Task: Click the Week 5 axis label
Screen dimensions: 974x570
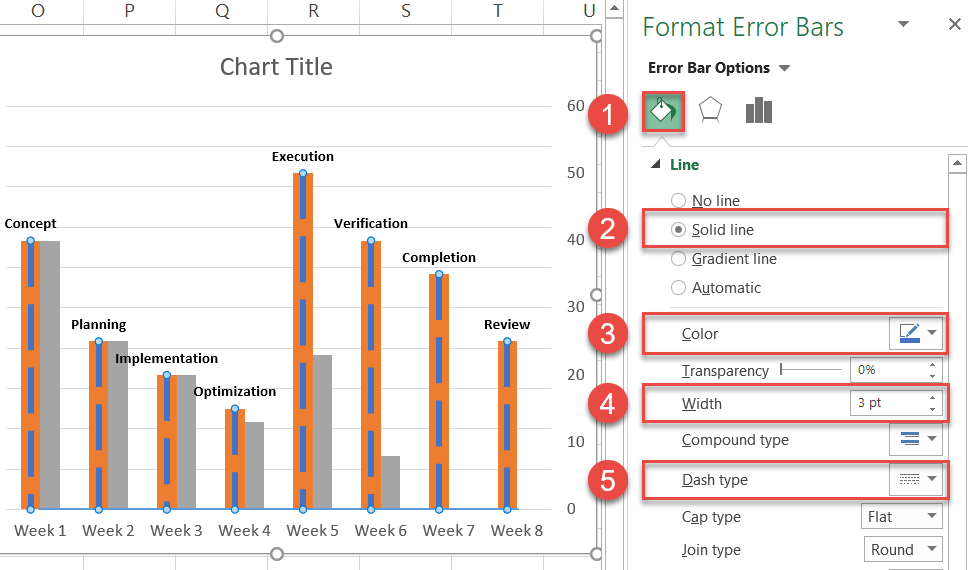Action: [312, 531]
